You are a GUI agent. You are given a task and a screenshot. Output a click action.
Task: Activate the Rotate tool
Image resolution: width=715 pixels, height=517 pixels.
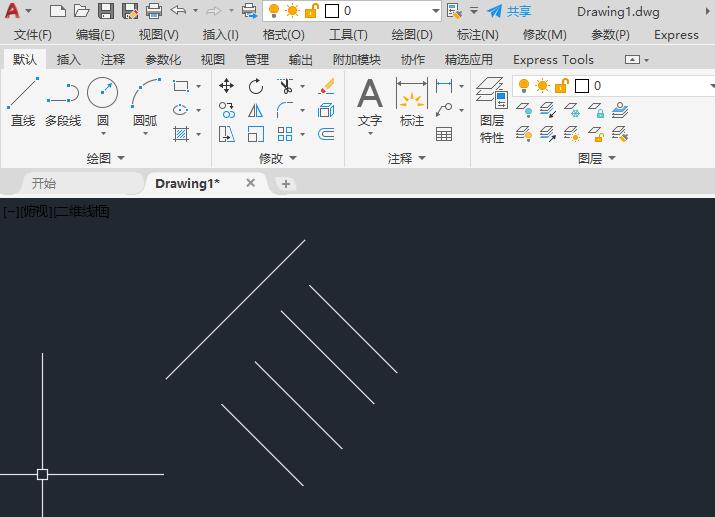click(x=256, y=86)
